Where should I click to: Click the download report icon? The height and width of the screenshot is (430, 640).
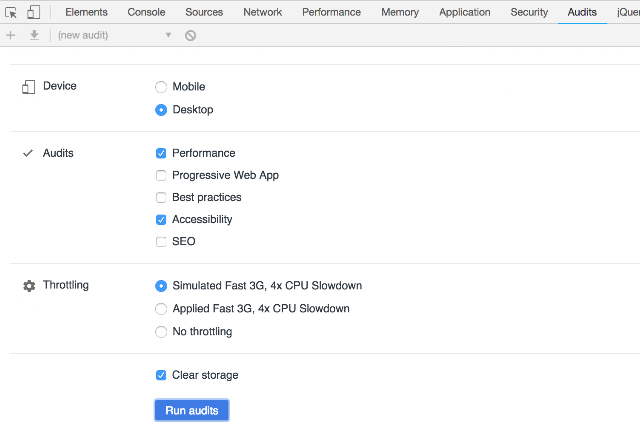point(34,35)
